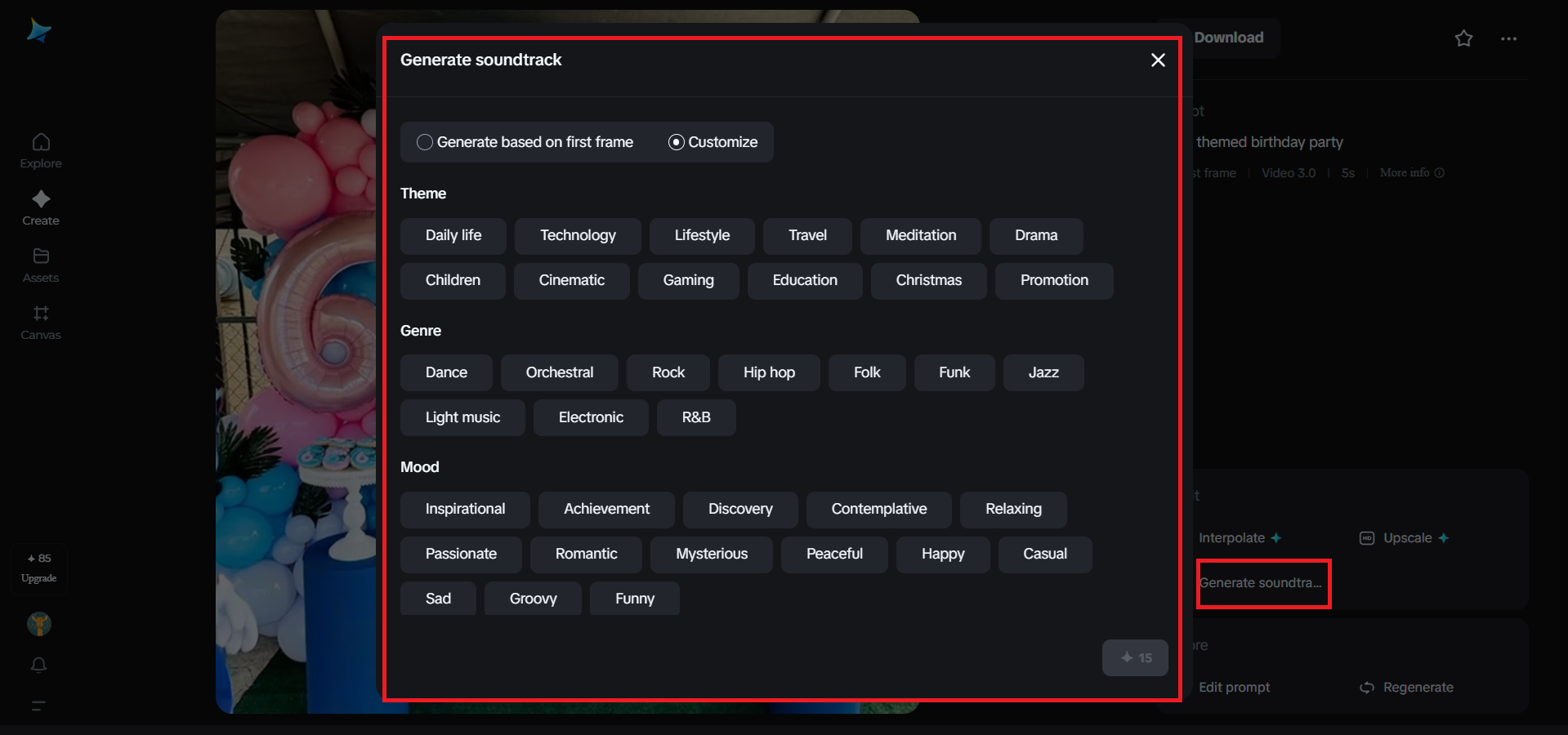Open your profile avatar in the sidebar
This screenshot has height=735, width=1568.
point(38,624)
